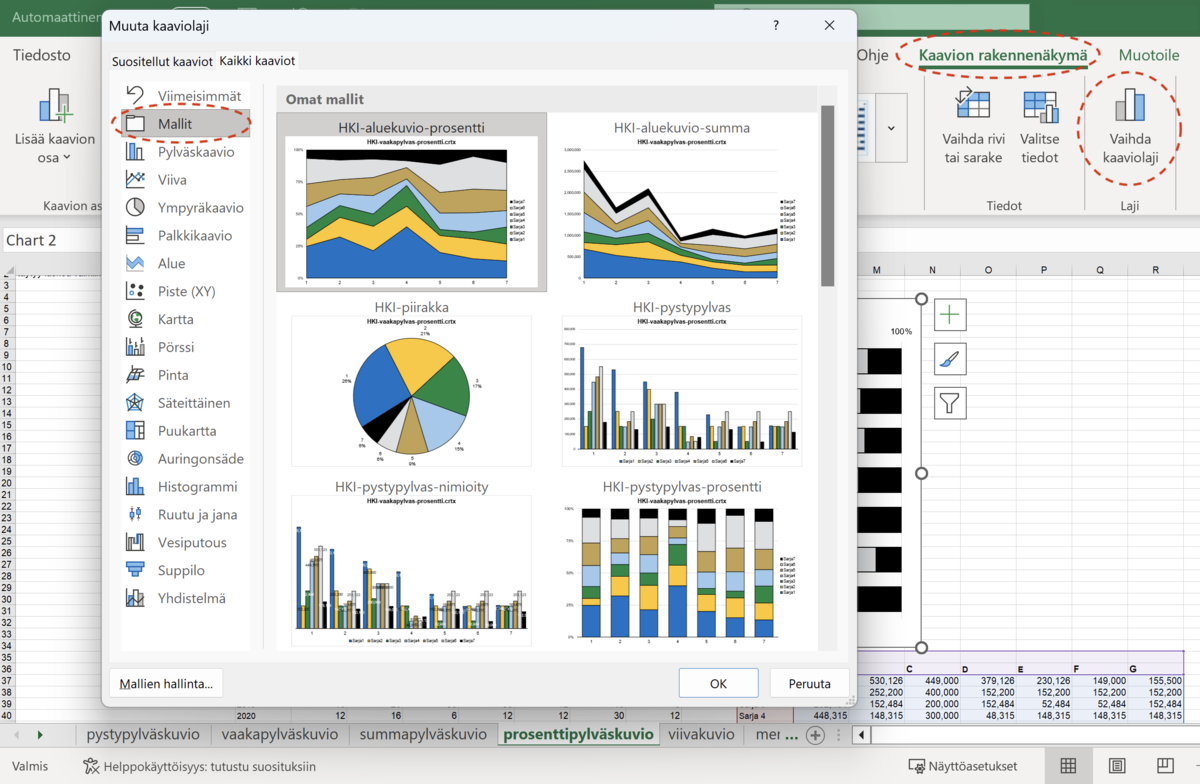
Task: Select the HKI-piirakka template thumbnail
Action: point(411,390)
